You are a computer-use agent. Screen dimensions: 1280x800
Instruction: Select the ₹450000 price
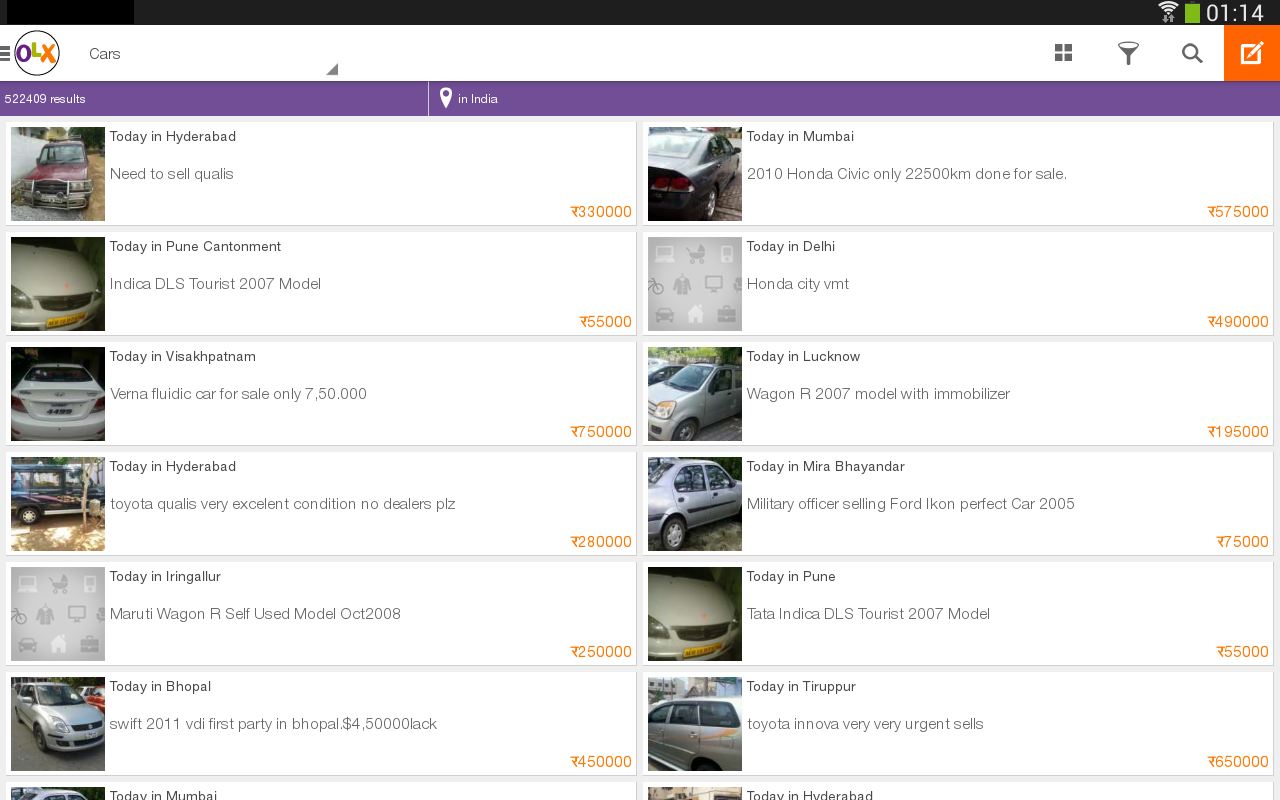pyautogui.click(x=601, y=762)
